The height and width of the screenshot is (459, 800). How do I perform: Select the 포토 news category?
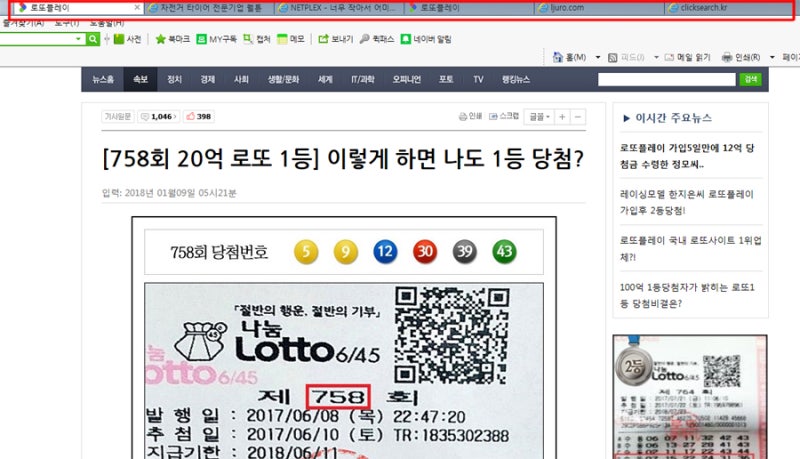click(446, 80)
